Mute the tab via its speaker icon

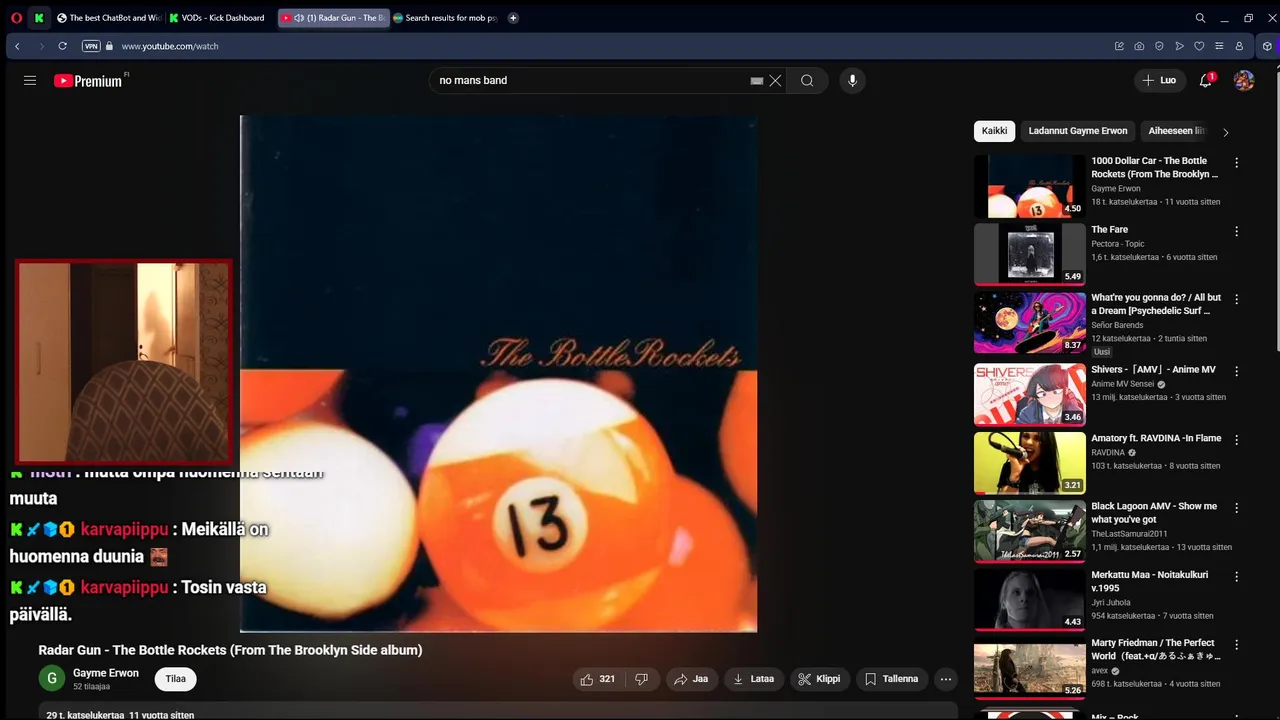(x=298, y=18)
